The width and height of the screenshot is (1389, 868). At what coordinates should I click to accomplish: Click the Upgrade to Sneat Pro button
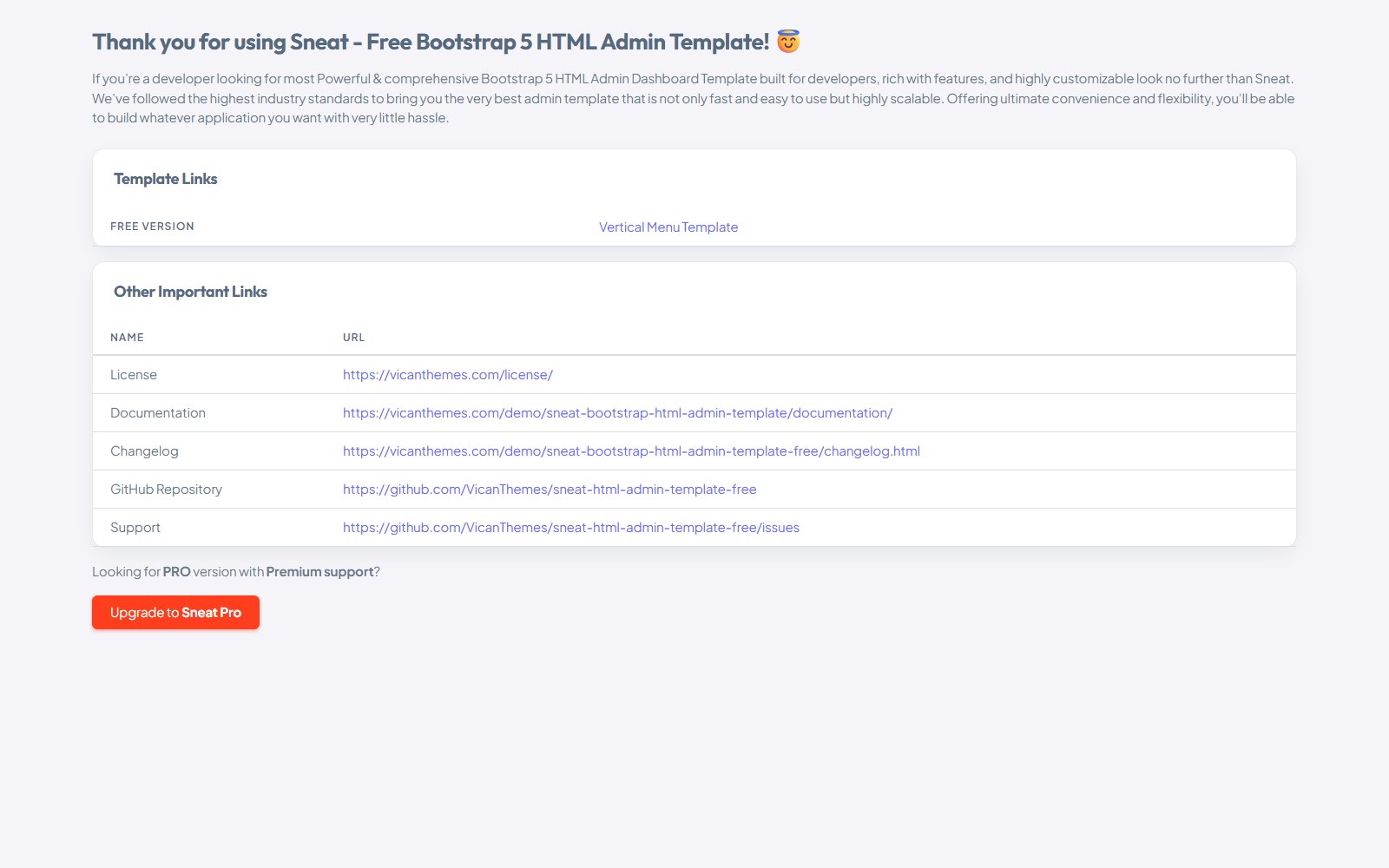click(x=175, y=613)
